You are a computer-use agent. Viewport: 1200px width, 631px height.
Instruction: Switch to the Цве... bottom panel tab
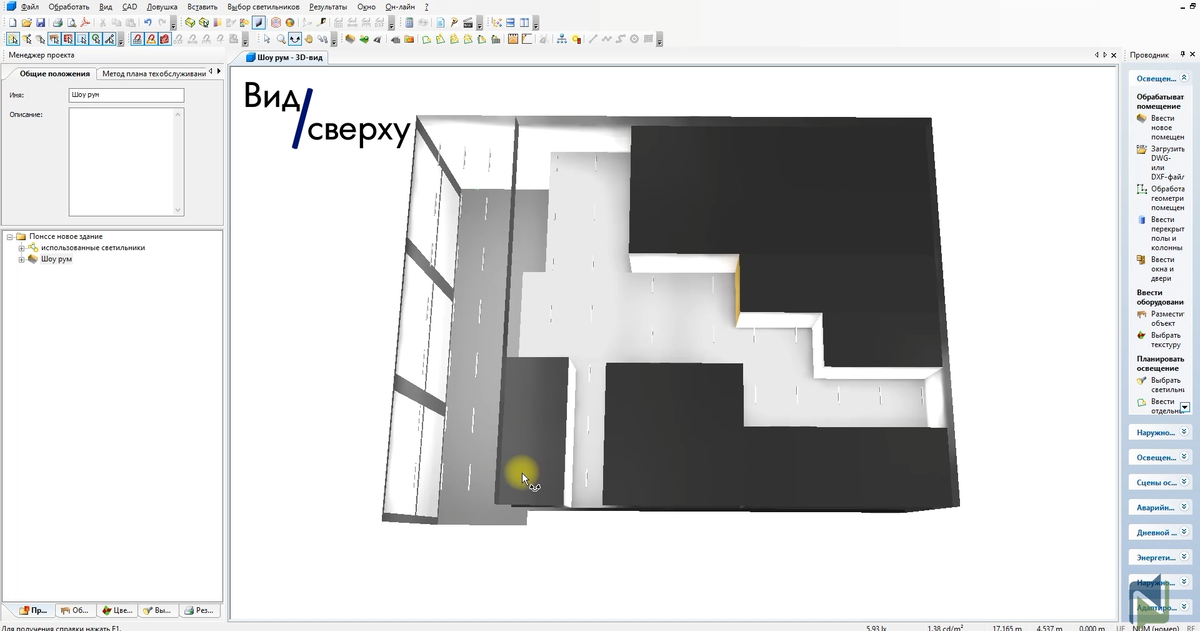point(118,609)
